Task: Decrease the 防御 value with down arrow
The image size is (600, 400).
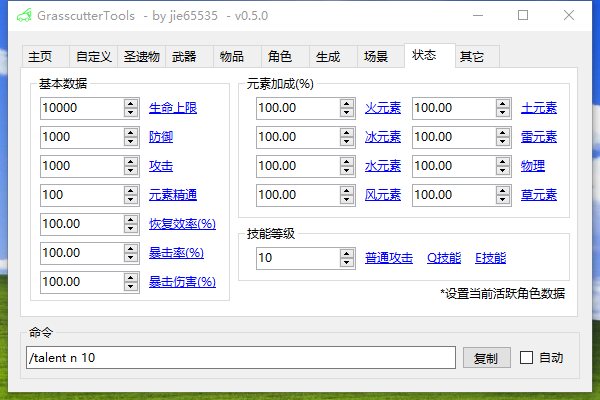Action: click(131, 142)
